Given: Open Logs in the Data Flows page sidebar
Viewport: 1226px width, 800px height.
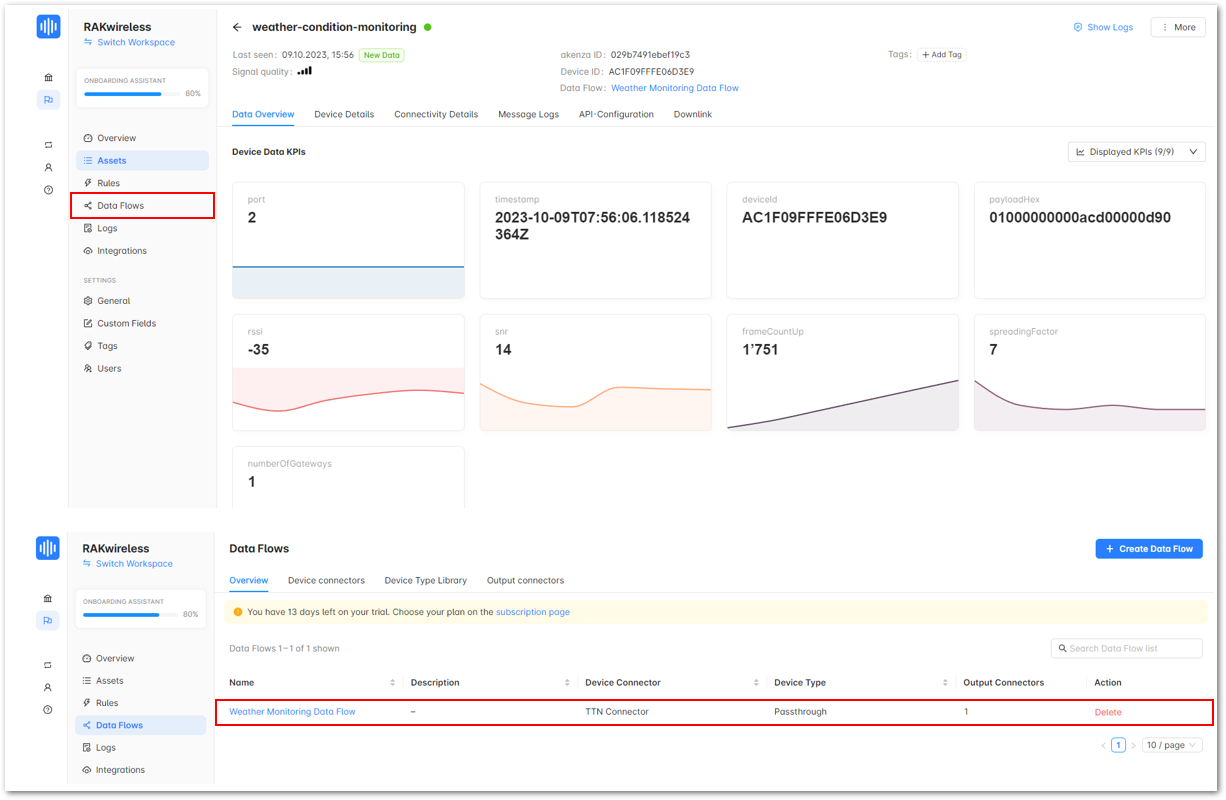Looking at the screenshot, I should click(x=141, y=747).
